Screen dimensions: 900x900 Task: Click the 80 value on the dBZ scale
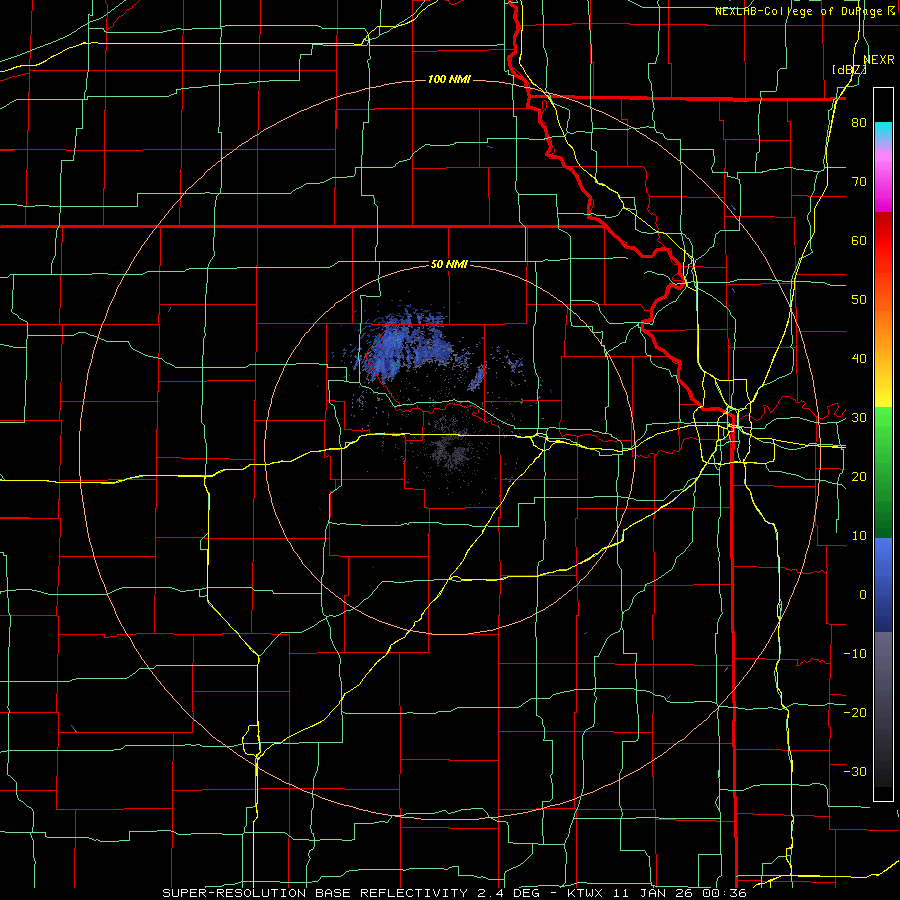pos(859,122)
